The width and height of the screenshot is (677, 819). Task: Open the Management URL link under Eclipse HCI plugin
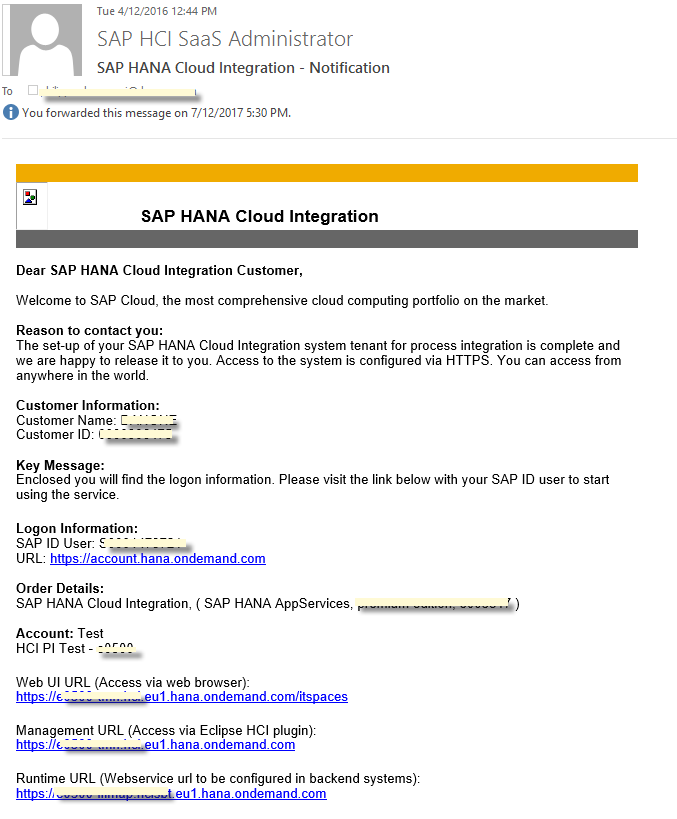pyautogui.click(x=156, y=744)
